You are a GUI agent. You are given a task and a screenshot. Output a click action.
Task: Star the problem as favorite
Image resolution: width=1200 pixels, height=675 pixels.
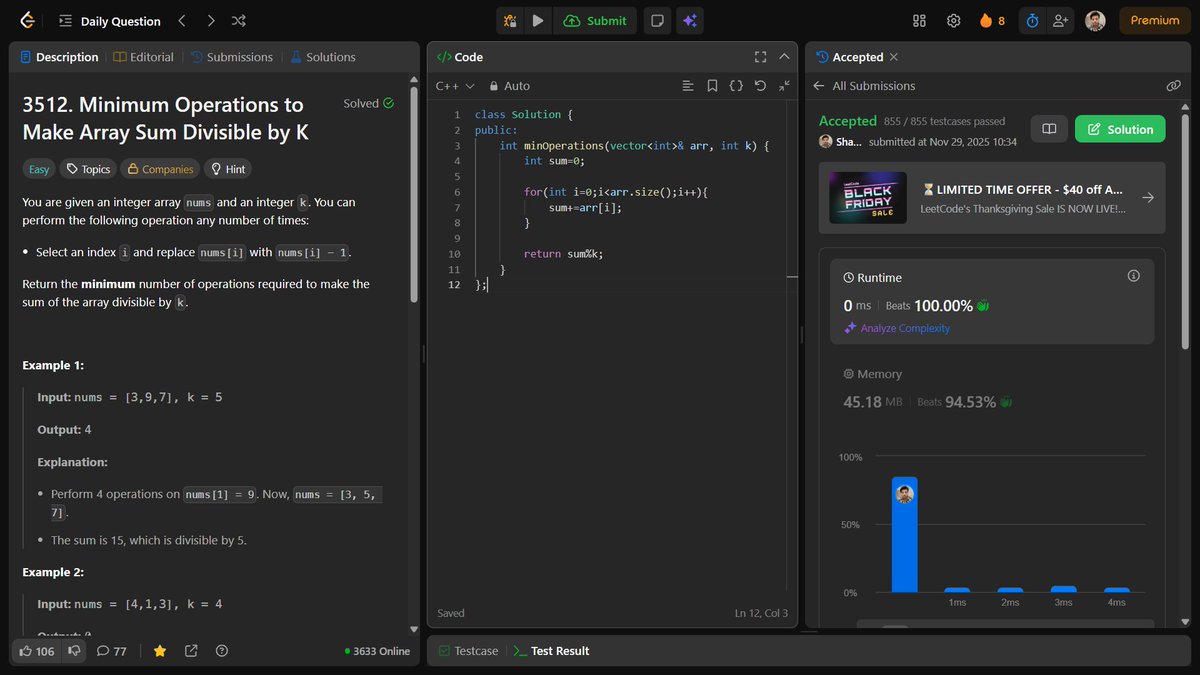pyautogui.click(x=160, y=651)
